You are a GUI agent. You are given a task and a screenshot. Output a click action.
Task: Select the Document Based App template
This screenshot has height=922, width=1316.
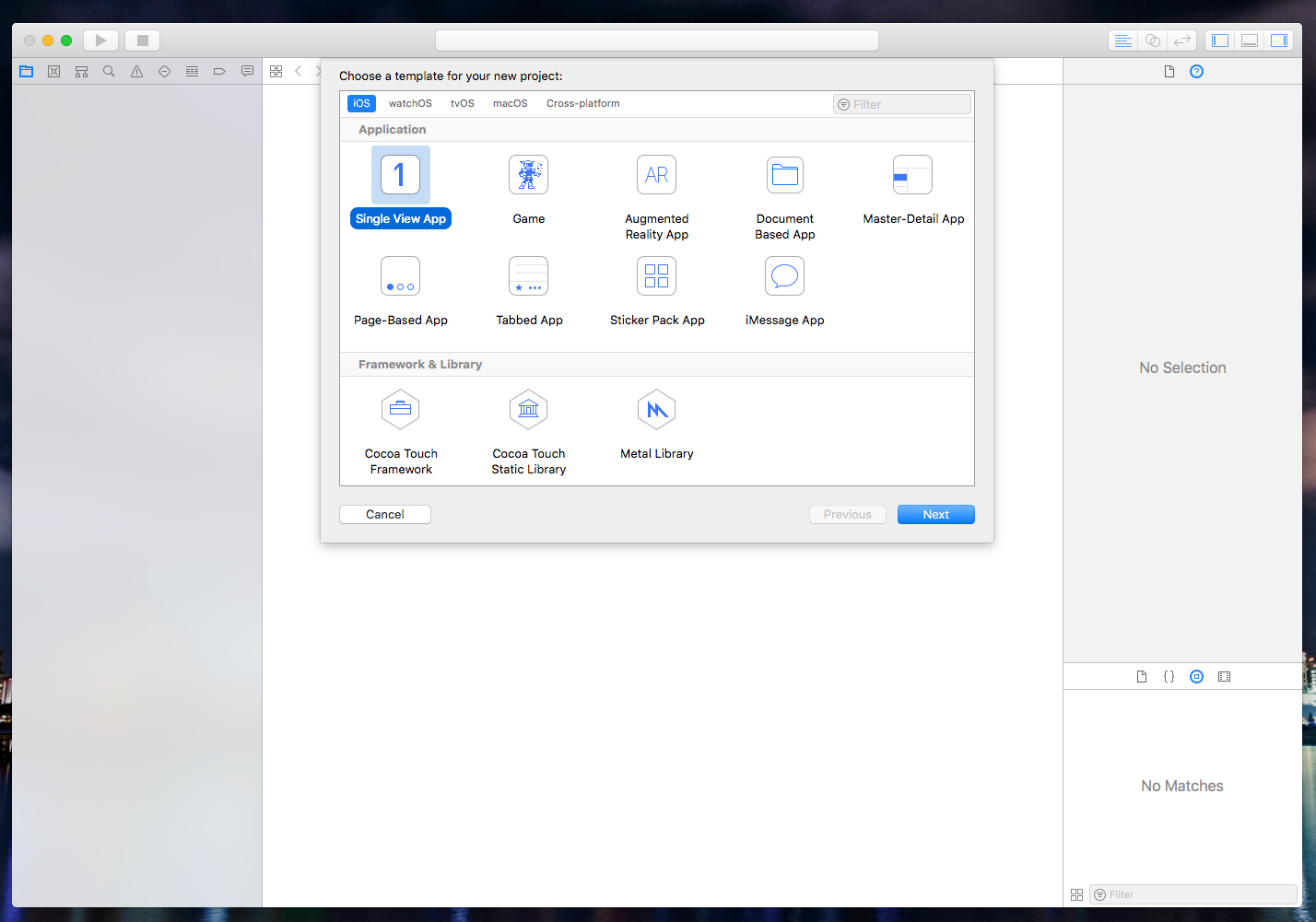[x=784, y=197]
